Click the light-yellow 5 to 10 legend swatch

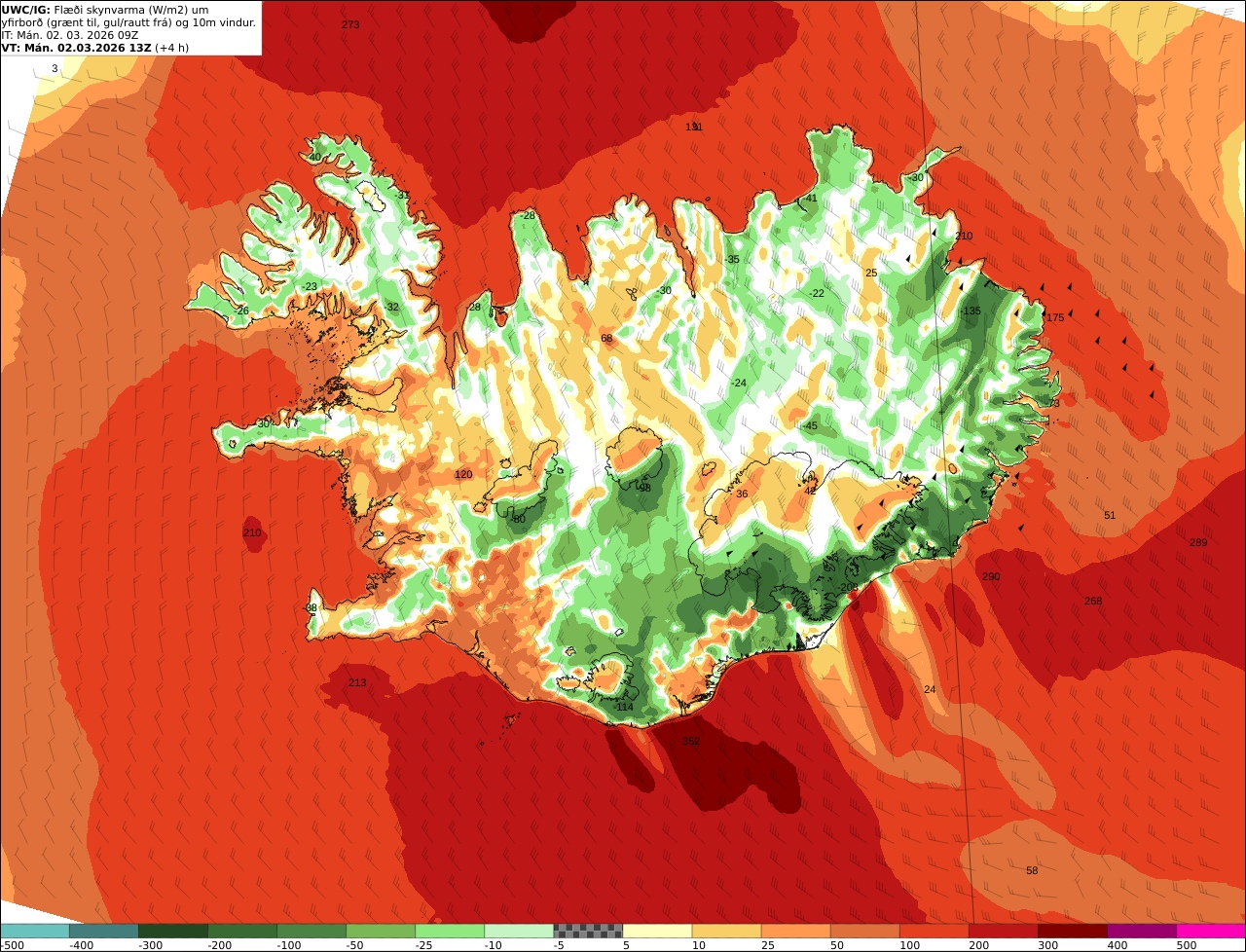657,931
